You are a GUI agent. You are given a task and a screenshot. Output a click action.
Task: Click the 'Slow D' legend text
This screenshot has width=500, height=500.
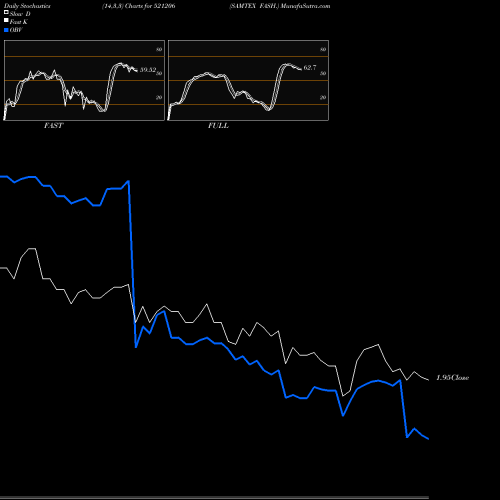point(20,14)
